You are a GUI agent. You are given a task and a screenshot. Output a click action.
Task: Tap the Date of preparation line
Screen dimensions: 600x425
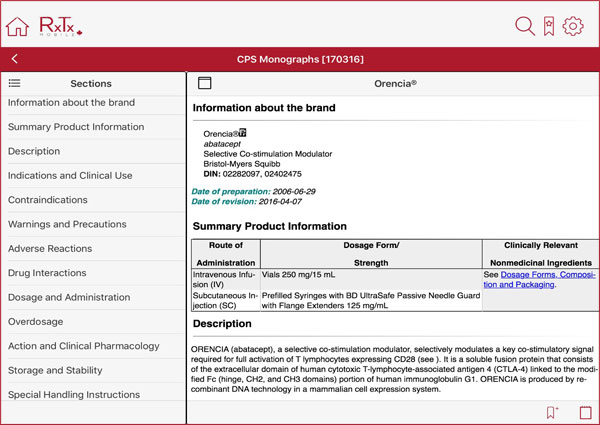coord(253,191)
